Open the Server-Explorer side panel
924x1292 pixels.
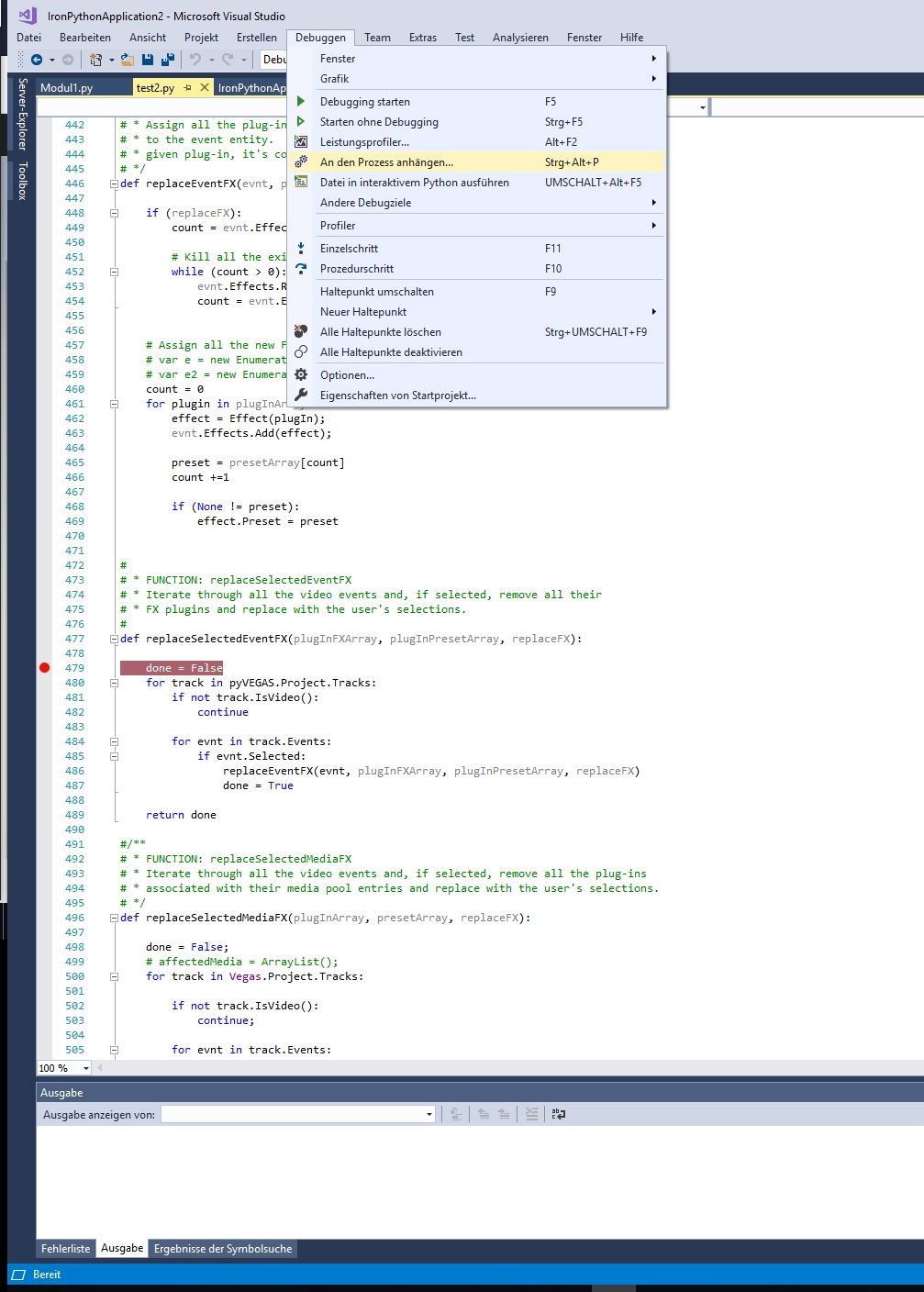tap(23, 115)
